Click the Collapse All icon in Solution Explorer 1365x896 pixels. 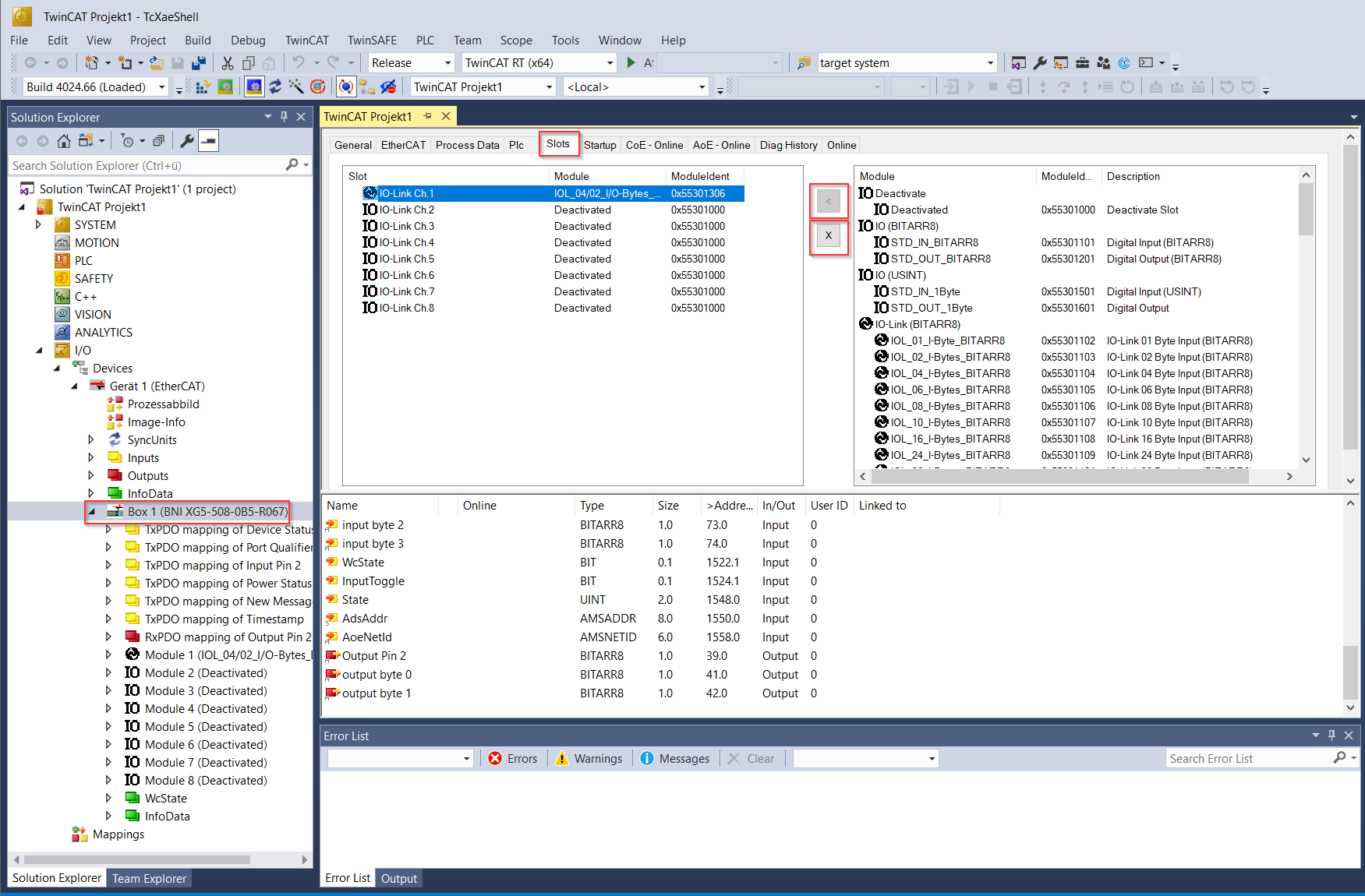pos(158,141)
